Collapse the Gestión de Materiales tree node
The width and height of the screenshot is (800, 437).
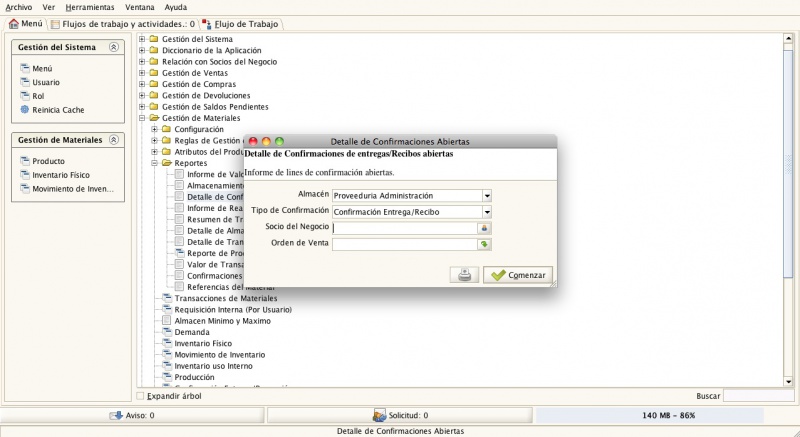pyautogui.click(x=142, y=117)
